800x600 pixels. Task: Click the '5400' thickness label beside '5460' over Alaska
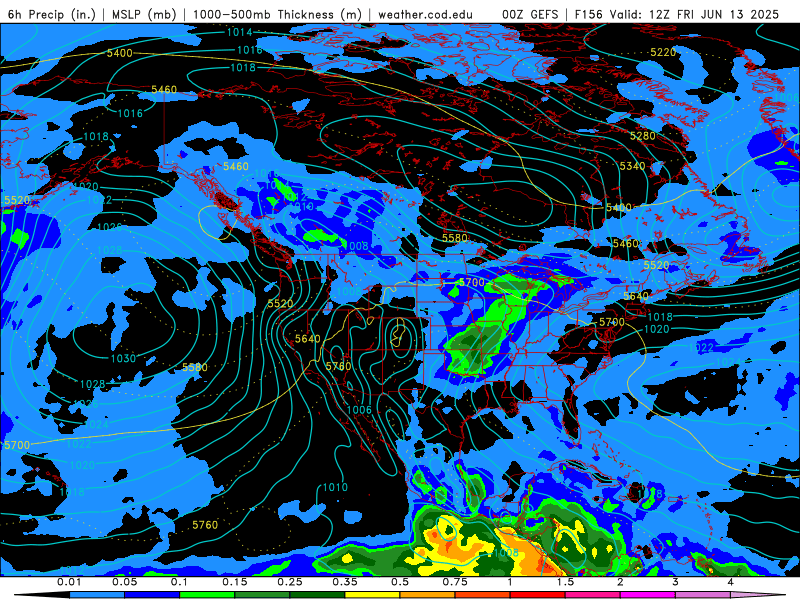119,53
